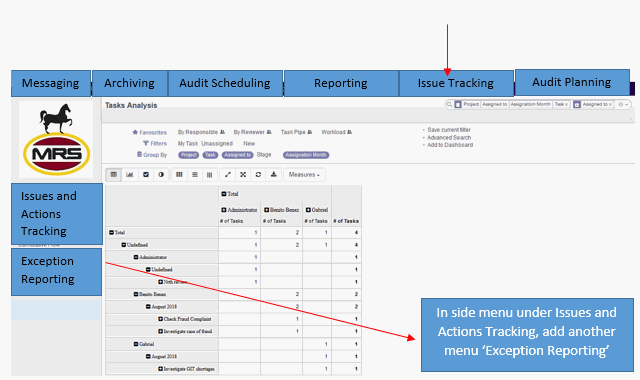Image resolution: width=640 pixels, height=380 pixels.
Task: Apply the By Responsible favourite
Action: pos(201,132)
